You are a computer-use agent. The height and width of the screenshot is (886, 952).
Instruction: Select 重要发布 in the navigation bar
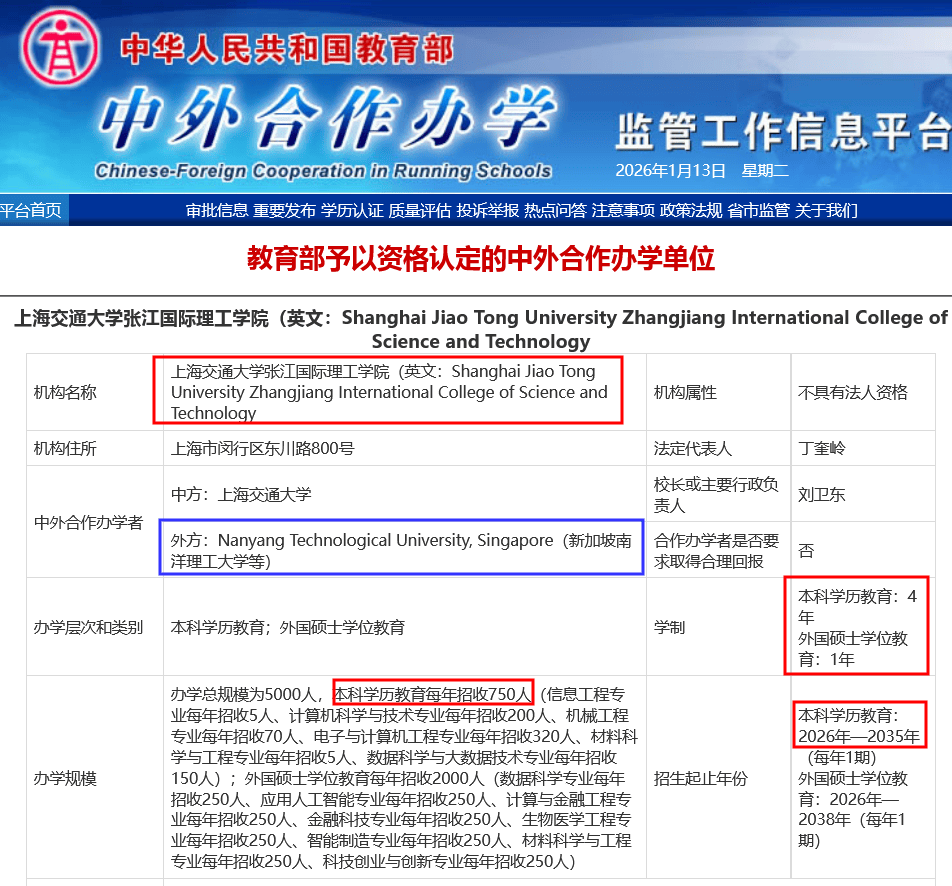coord(284,210)
